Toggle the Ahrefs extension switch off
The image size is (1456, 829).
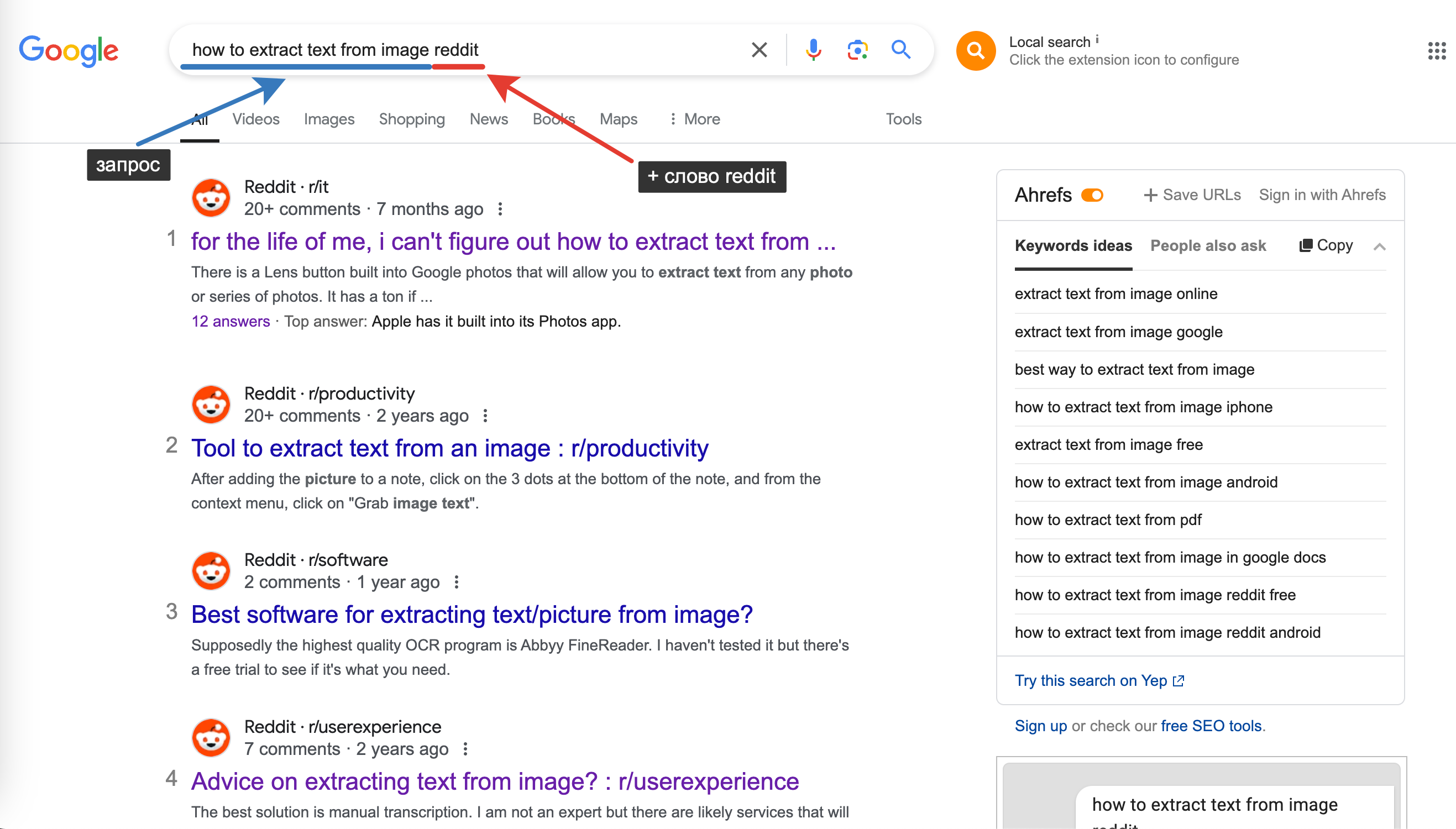(x=1092, y=195)
